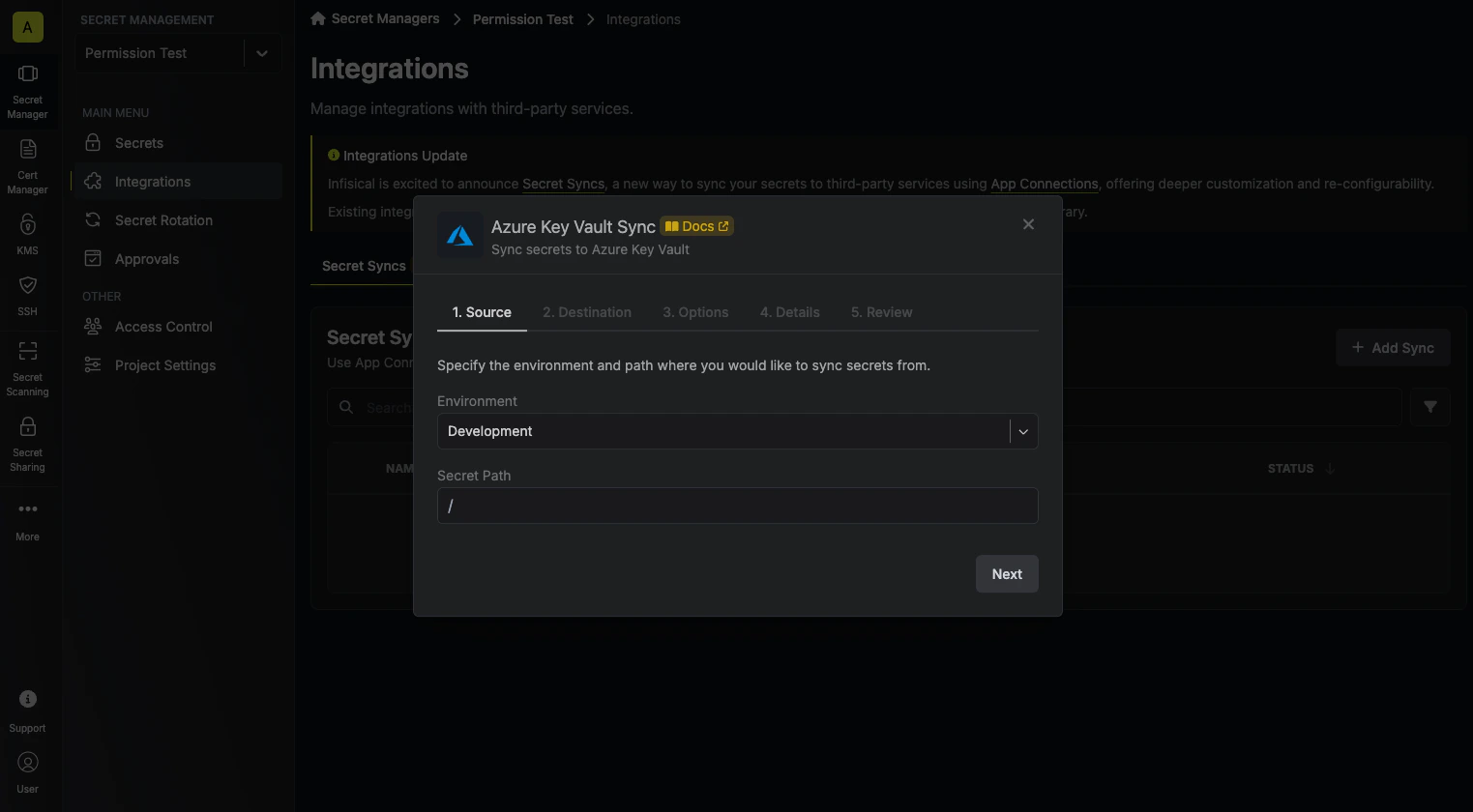This screenshot has height=812, width=1473.
Task: Open the Secret Scanning sidebar icon
Action: click(27, 351)
